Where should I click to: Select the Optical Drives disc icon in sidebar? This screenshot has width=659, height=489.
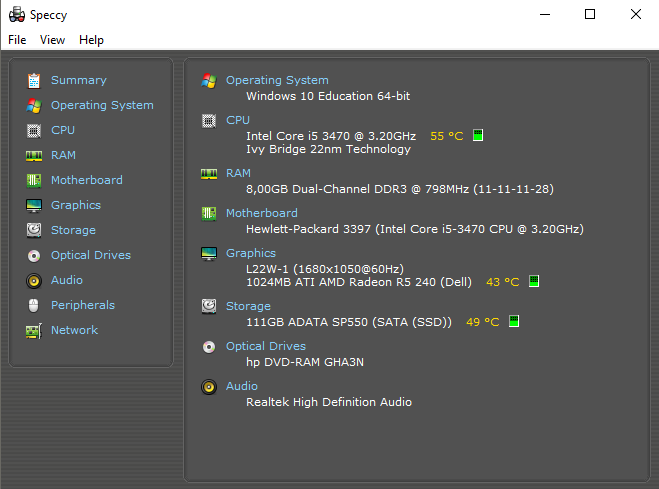click(34, 255)
